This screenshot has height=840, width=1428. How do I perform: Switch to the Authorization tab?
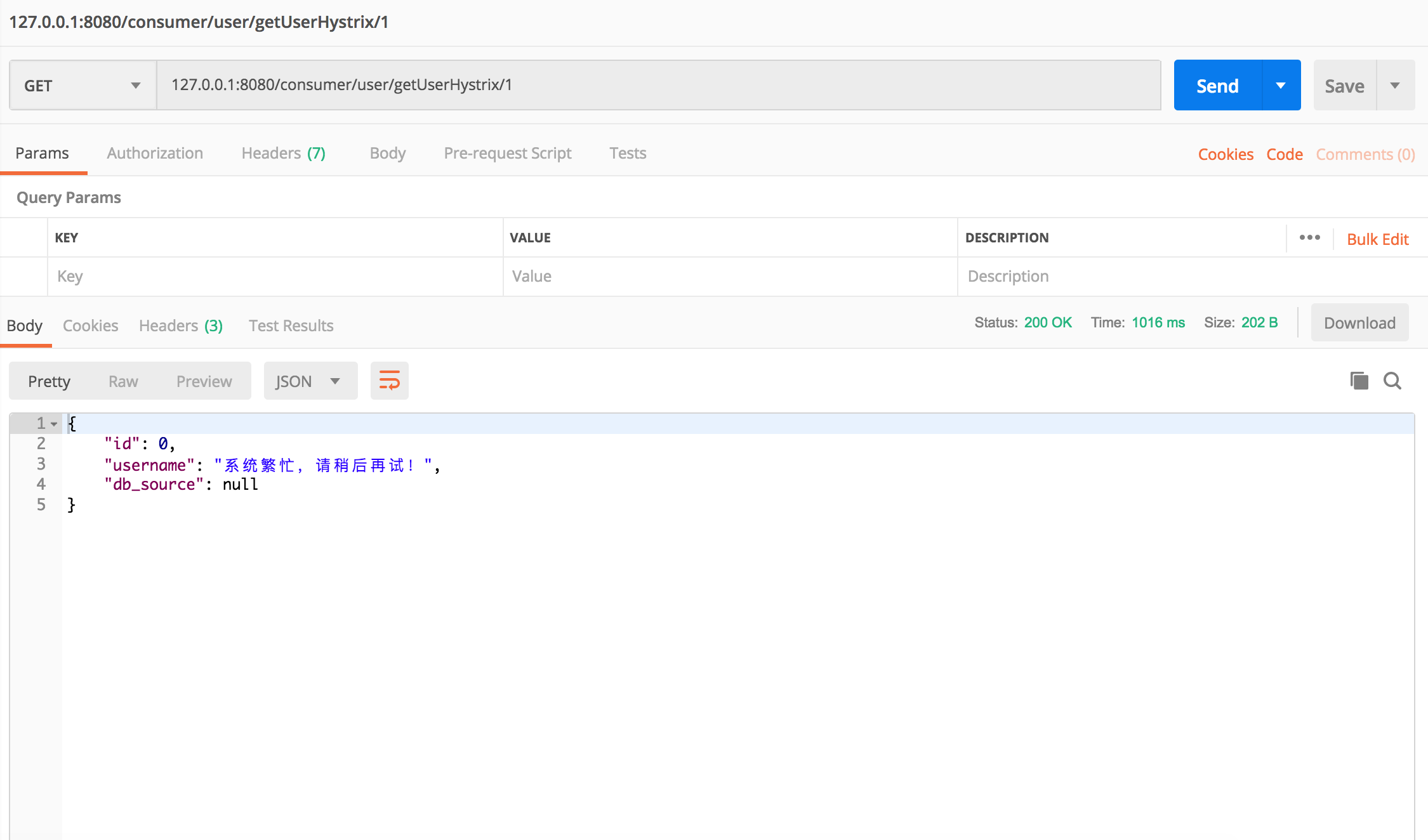155,153
